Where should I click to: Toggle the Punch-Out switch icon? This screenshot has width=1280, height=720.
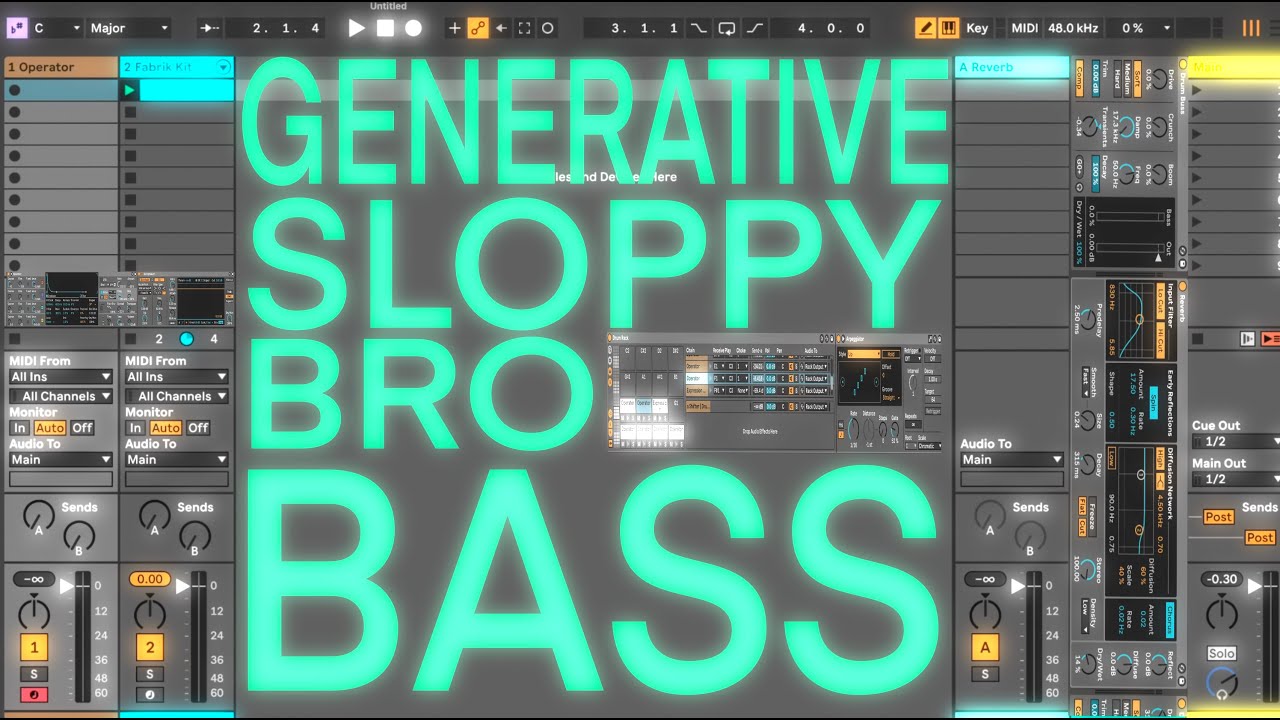(x=755, y=28)
